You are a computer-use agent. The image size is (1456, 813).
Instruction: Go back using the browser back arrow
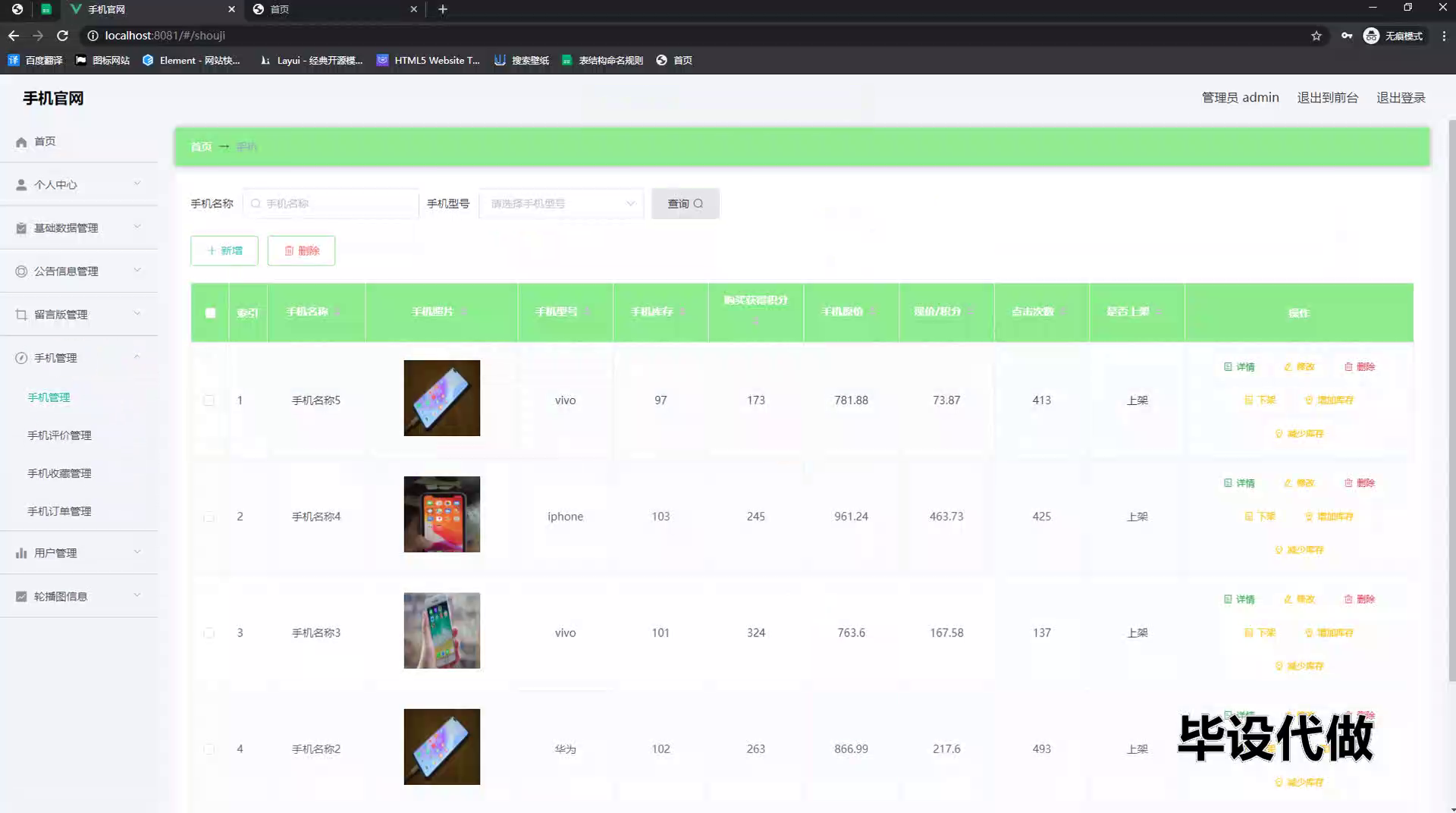(14, 36)
